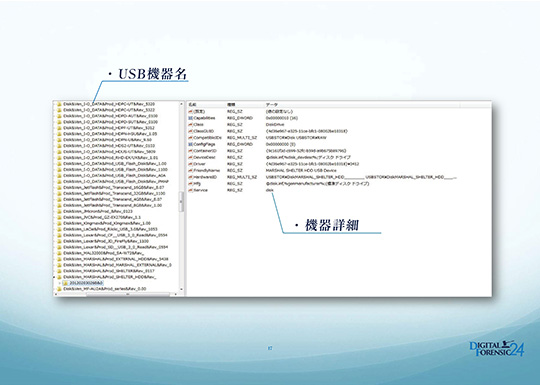Image resolution: width=540 pixels, height=385 pixels.
Task: Select the I-O_DATA USB_Flash_Disk Rev_1.00 key
Action: 115,164
